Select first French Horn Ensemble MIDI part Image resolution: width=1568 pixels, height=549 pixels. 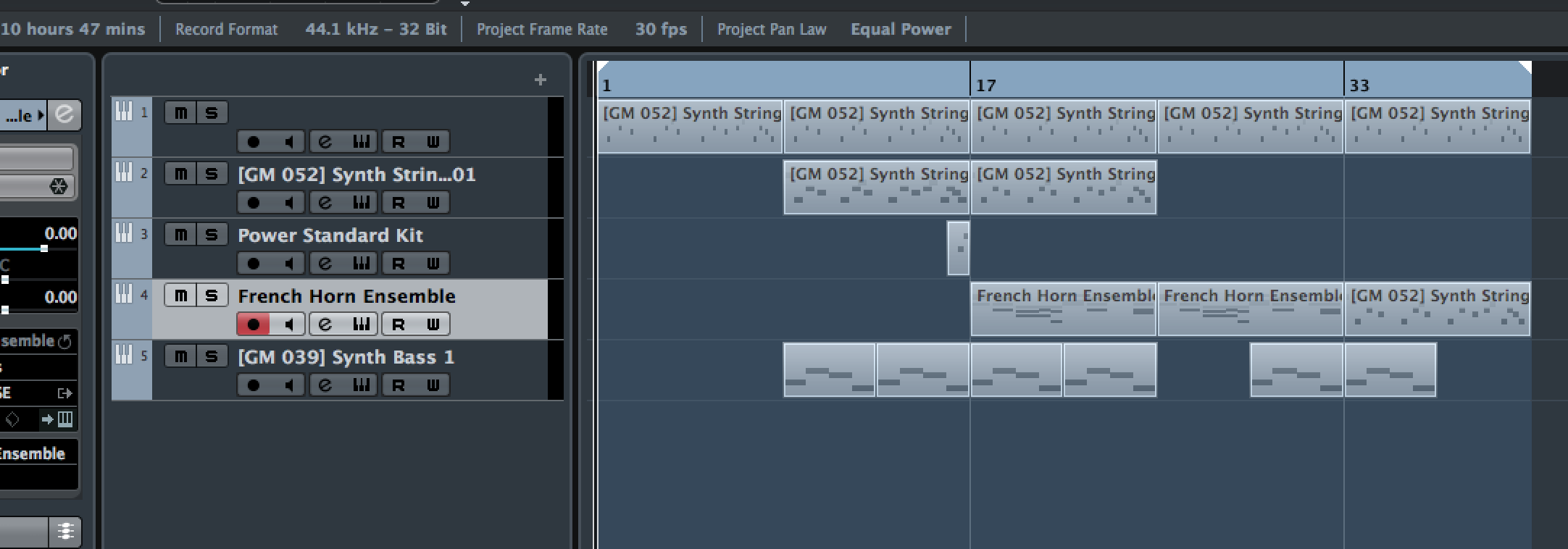1063,309
